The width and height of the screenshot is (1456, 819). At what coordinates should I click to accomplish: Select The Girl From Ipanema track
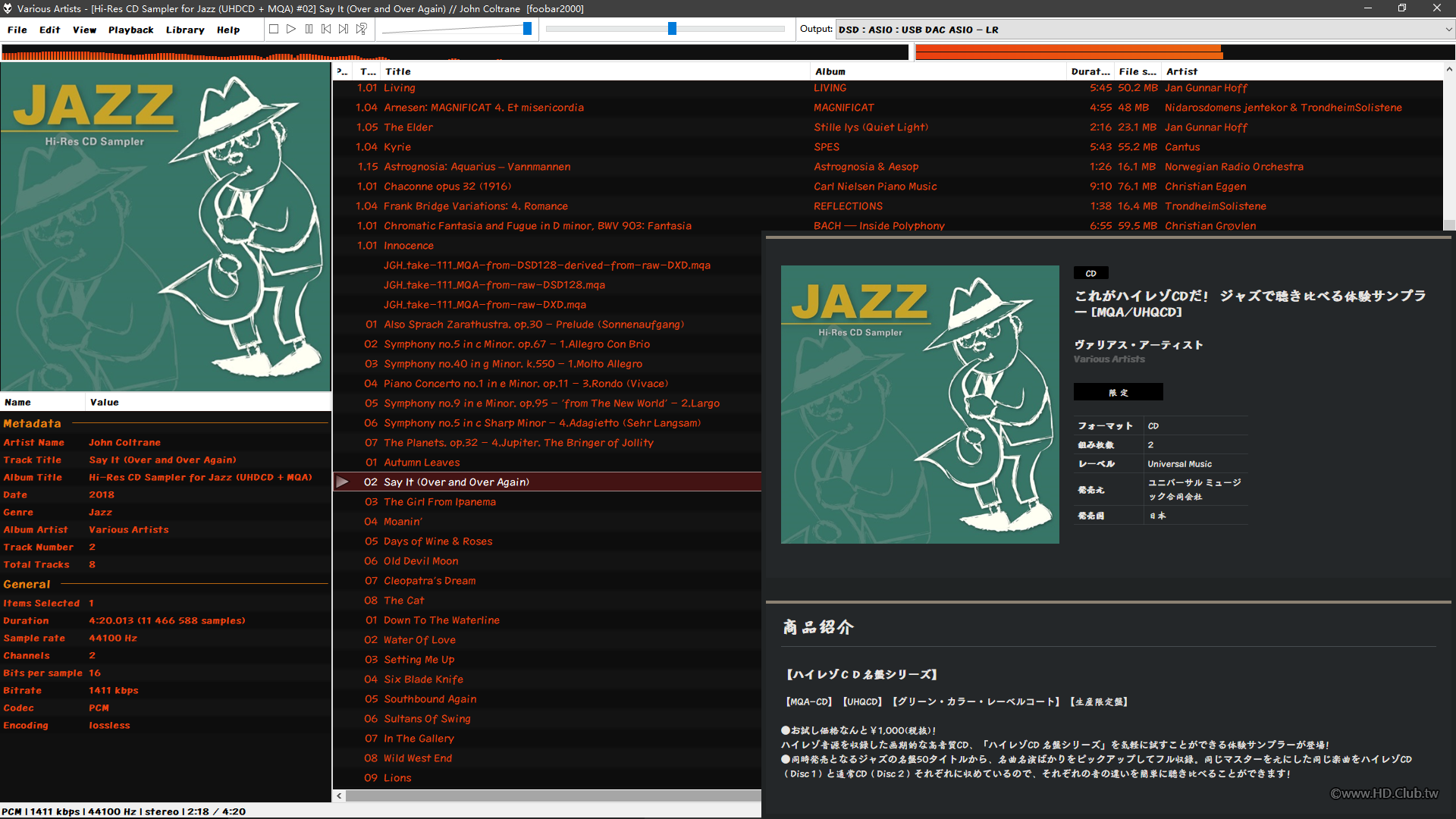coord(440,502)
